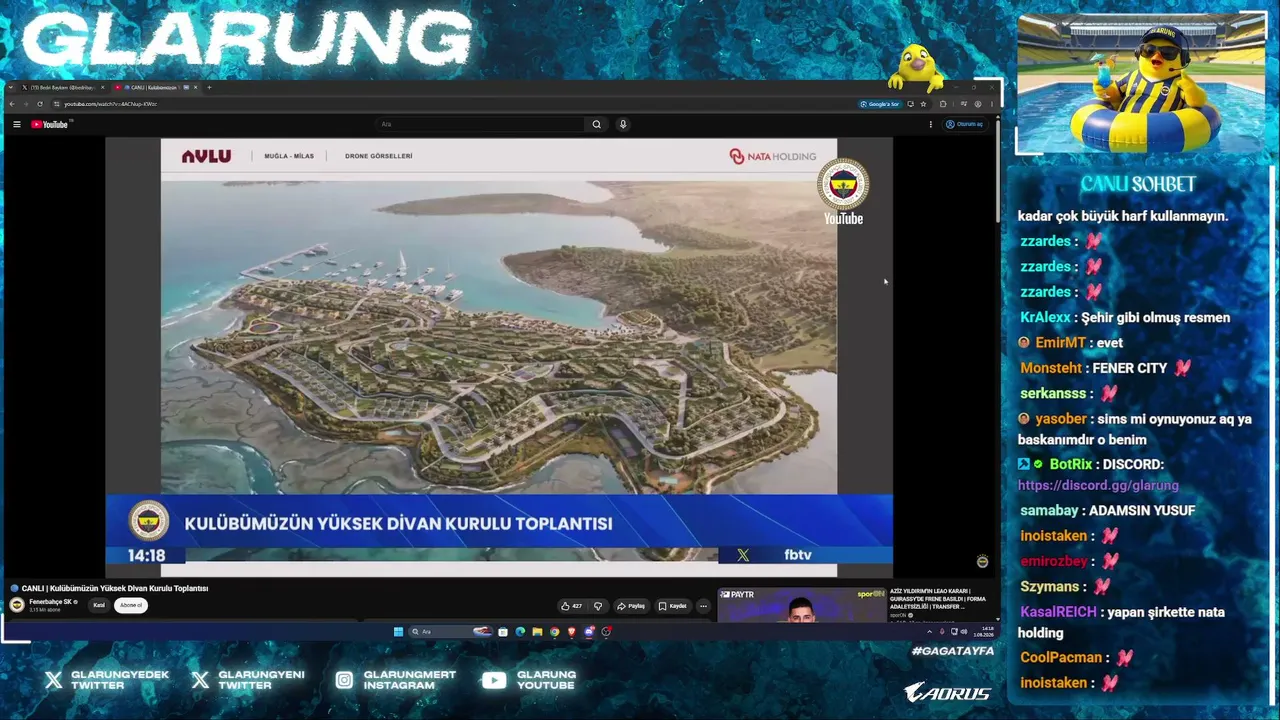This screenshot has height=720, width=1280.
Task: Open Microsoft Edge from taskbar
Action: [520, 632]
